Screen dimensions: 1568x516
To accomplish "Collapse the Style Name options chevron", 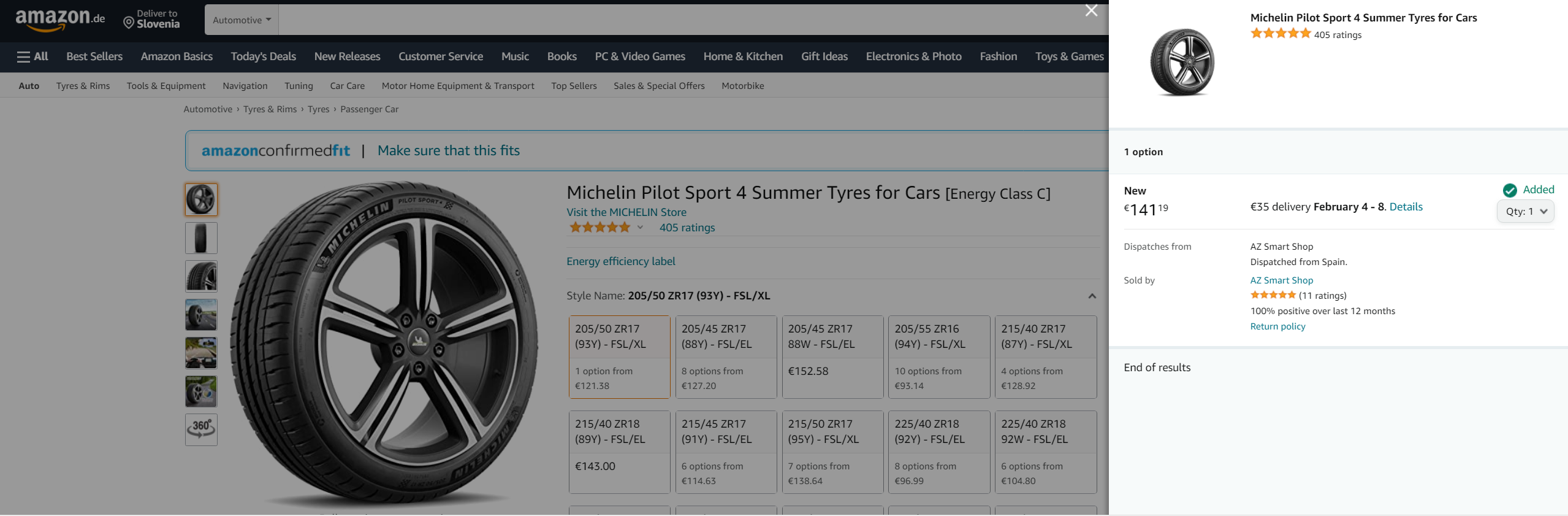I will (1092, 296).
